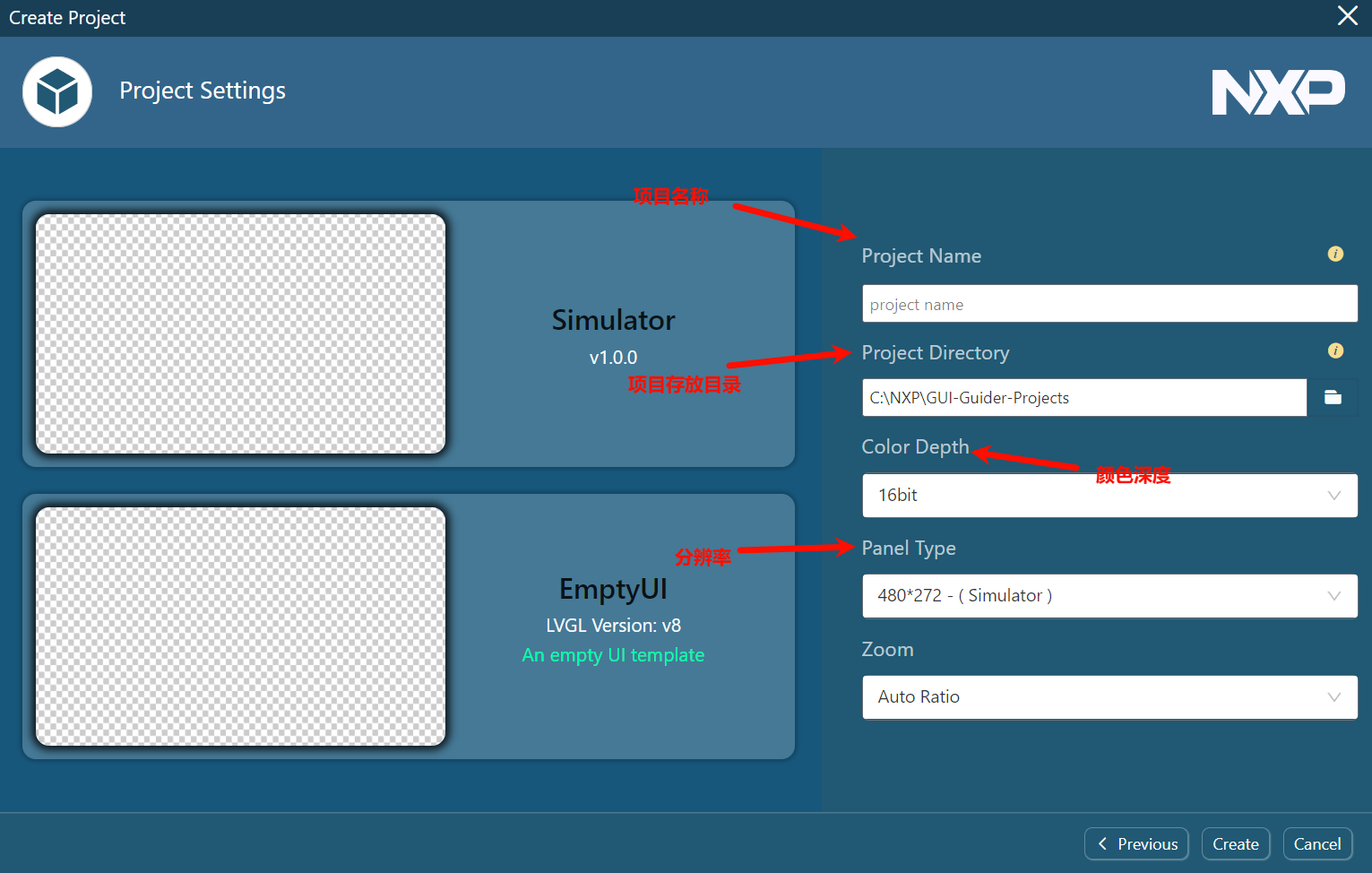Click the NXP logo
The height and width of the screenshot is (873, 1372).
1277,92
